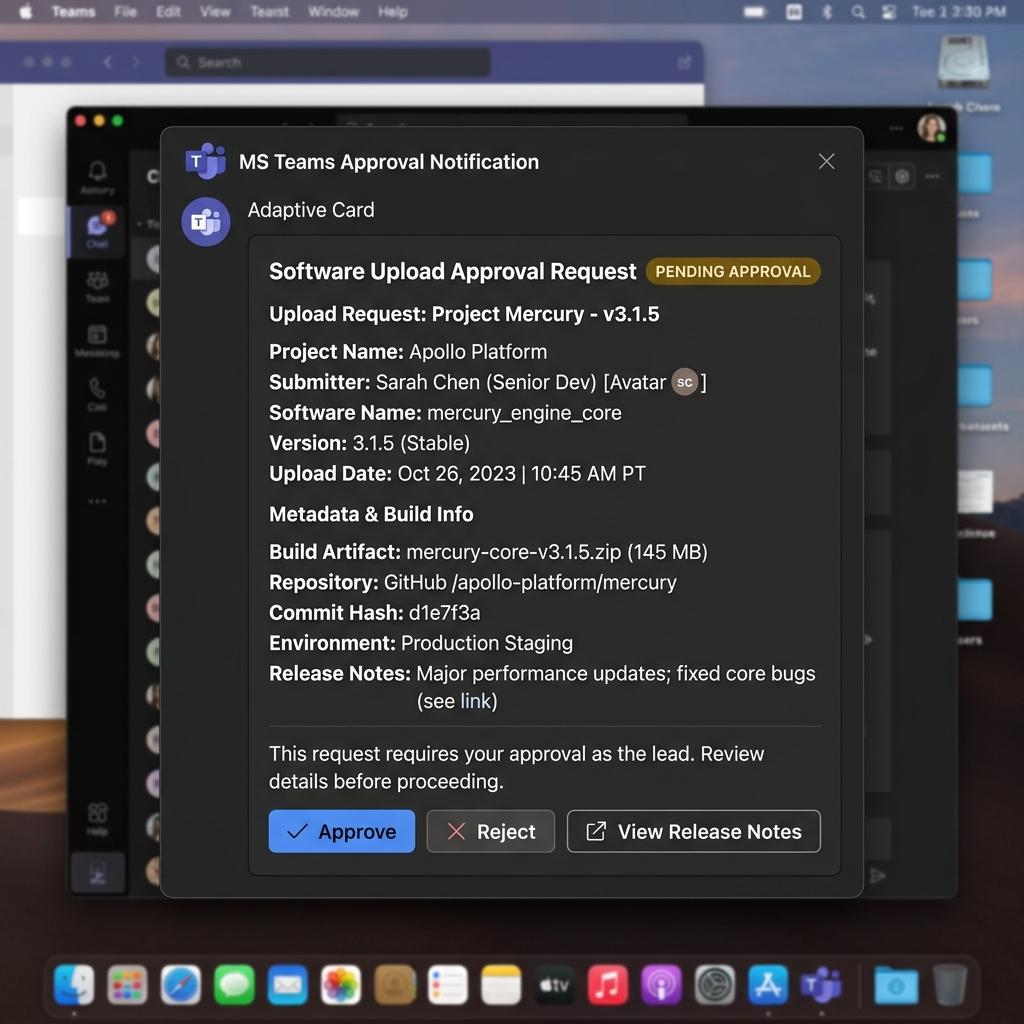Go back in background Teams window
Viewport: 1024px width, 1024px height.
(107, 62)
